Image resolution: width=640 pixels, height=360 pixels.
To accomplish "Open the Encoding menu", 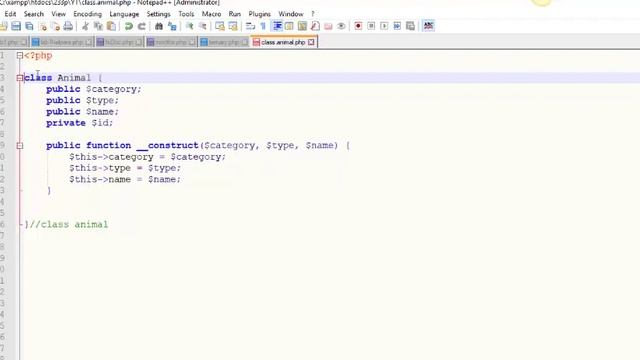I will (87, 14).
